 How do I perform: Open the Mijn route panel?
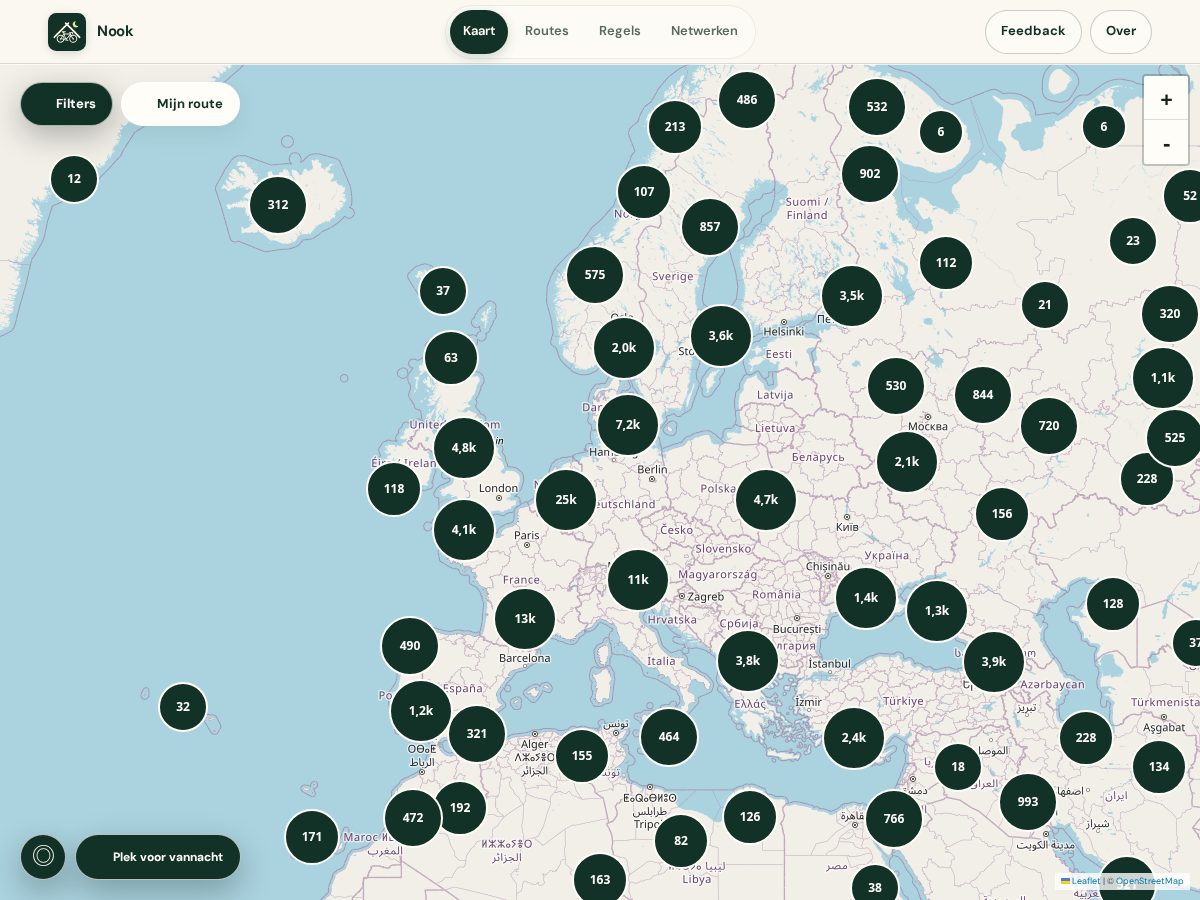tap(180, 104)
